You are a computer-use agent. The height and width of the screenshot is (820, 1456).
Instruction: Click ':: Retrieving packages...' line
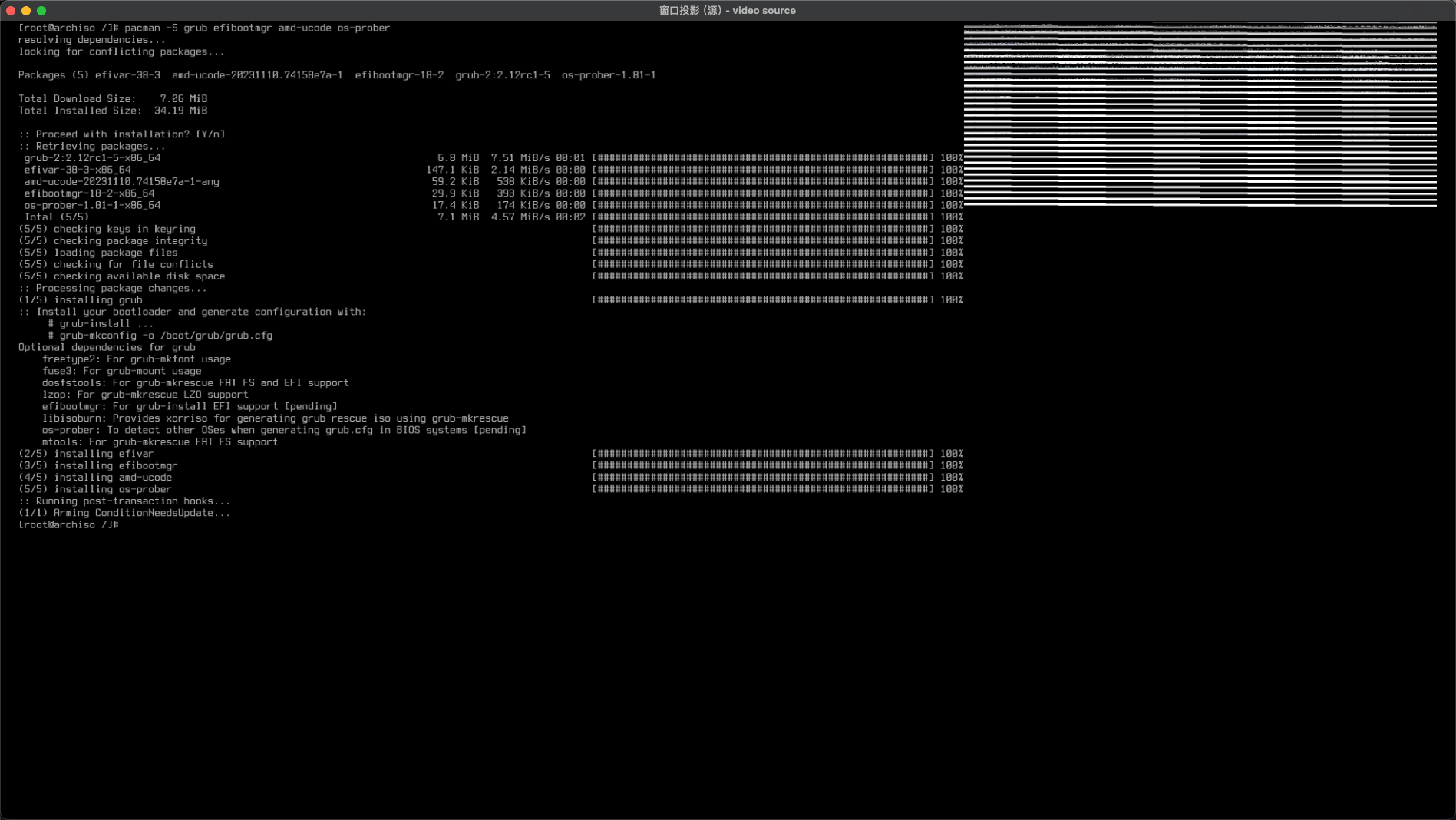(x=92, y=146)
